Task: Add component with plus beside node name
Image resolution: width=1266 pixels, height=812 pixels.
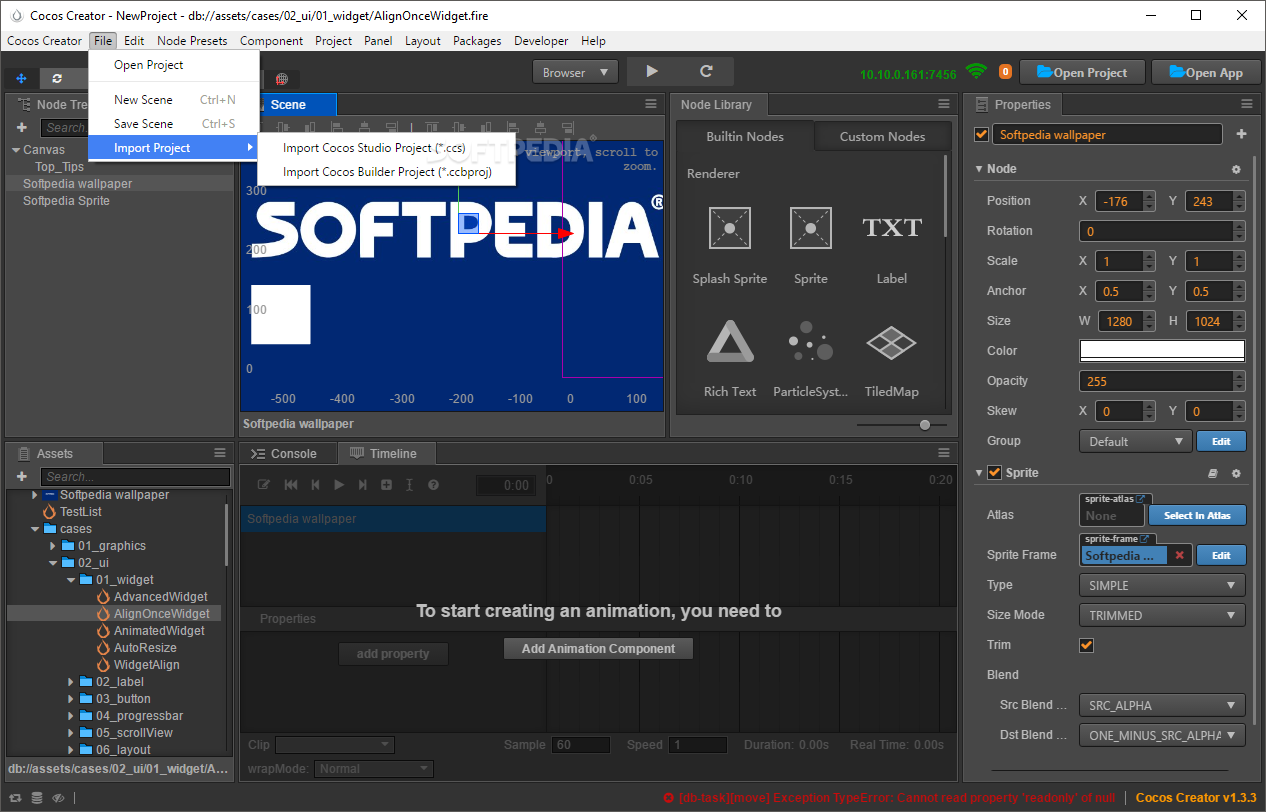Action: 1241,134
